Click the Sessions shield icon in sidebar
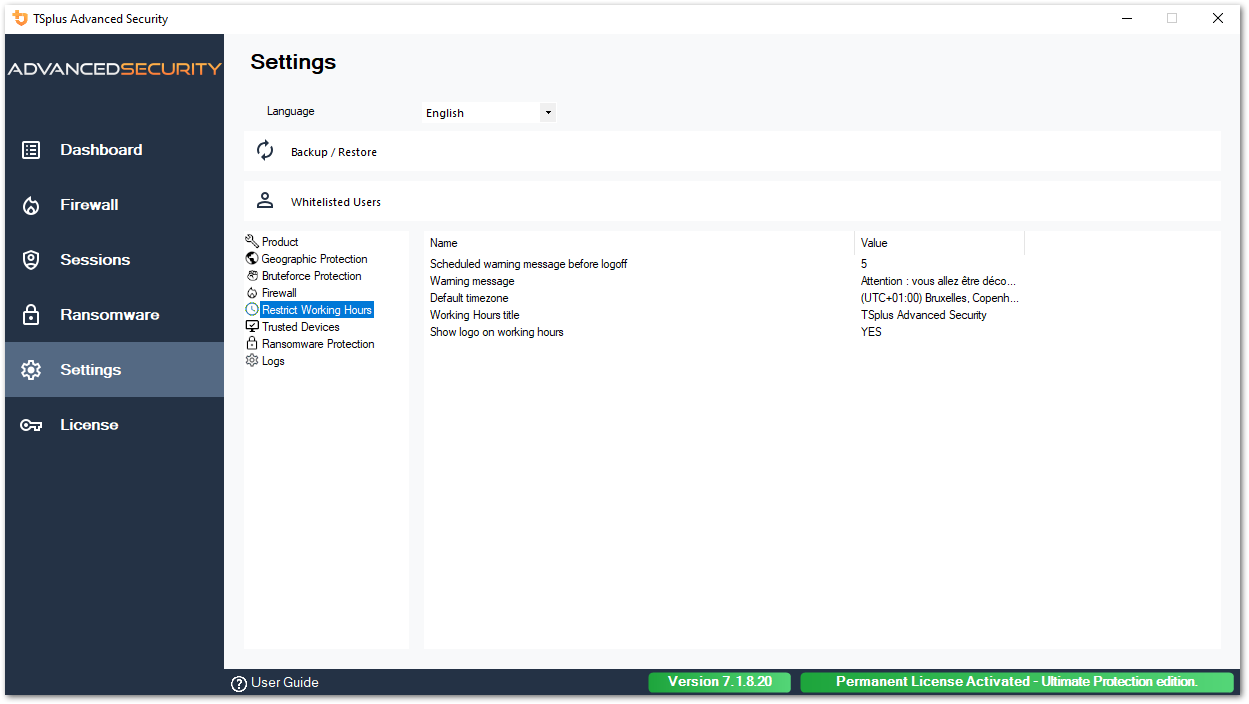 (x=31, y=259)
